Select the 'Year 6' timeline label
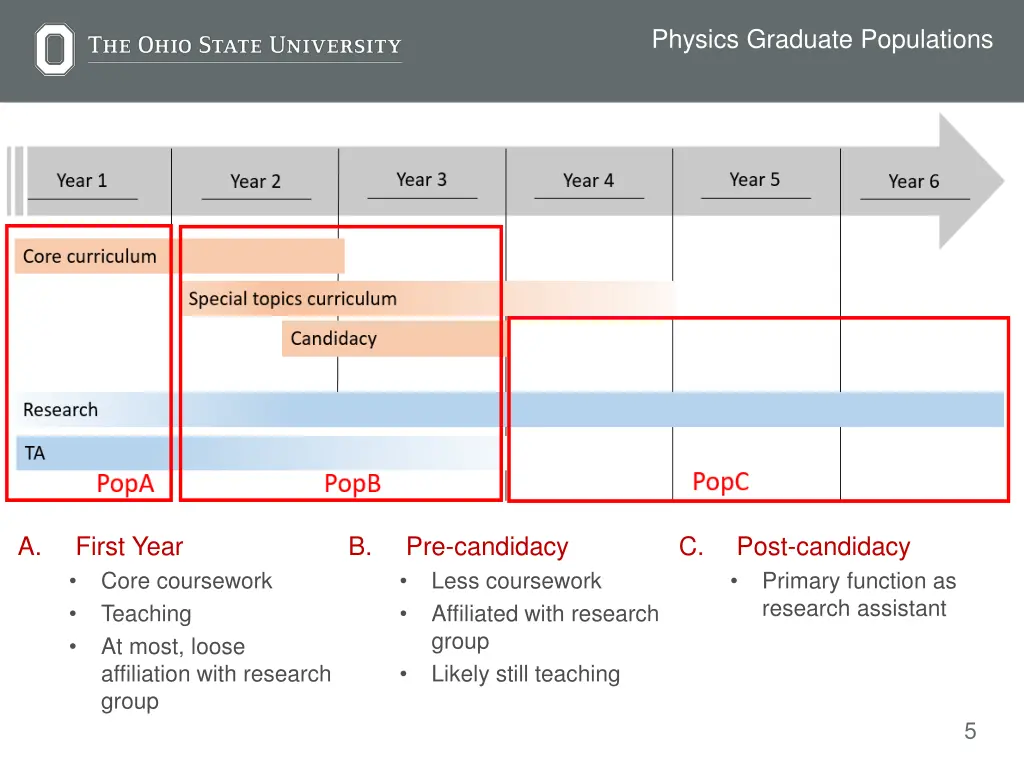This screenshot has height=768, width=1024. tap(914, 181)
